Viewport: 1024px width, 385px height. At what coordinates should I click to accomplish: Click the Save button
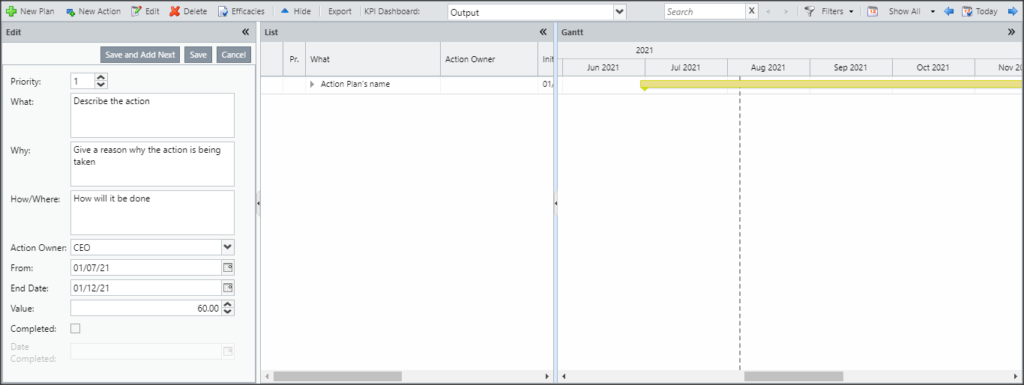click(198, 55)
